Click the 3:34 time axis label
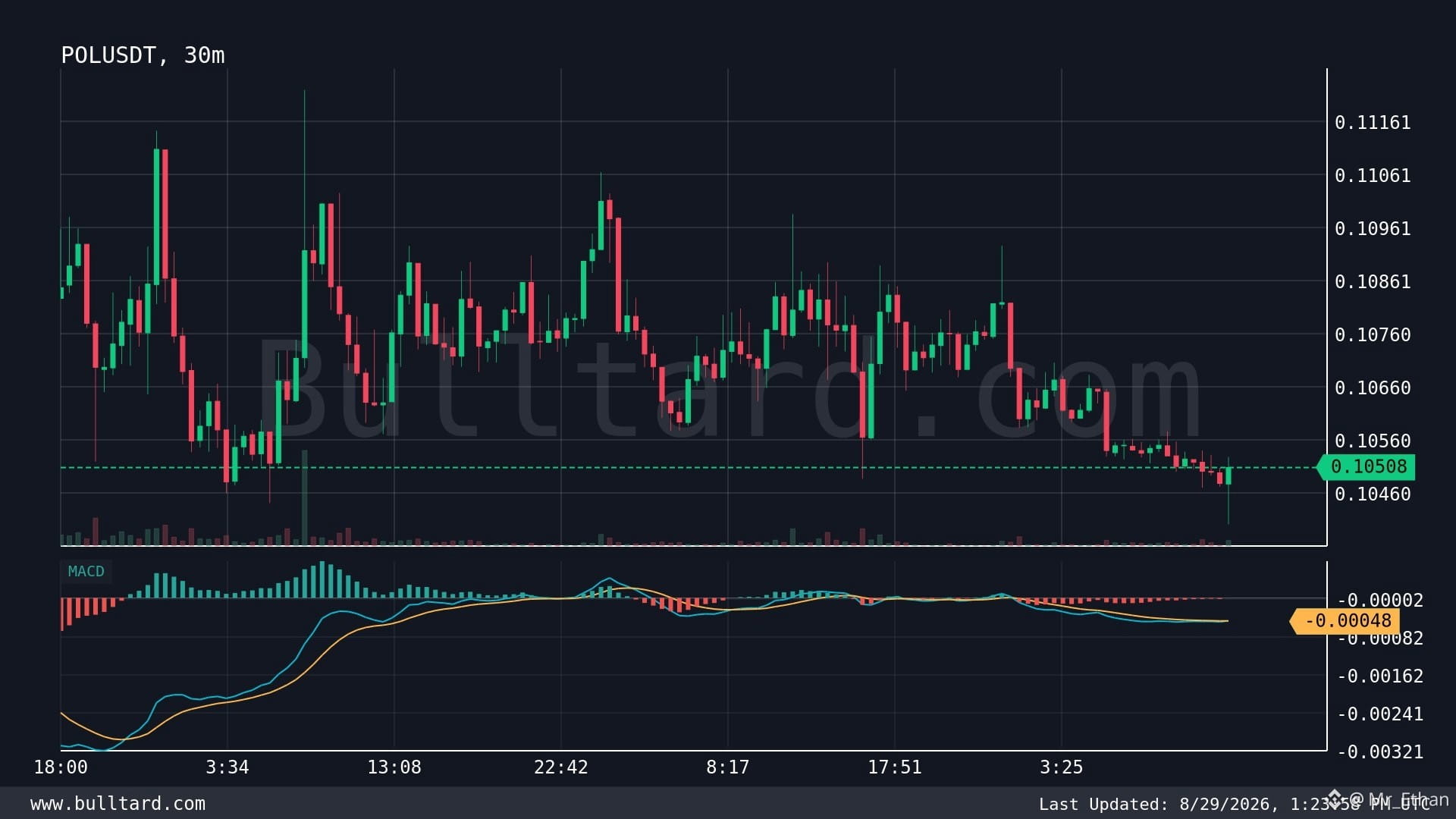 (x=227, y=767)
